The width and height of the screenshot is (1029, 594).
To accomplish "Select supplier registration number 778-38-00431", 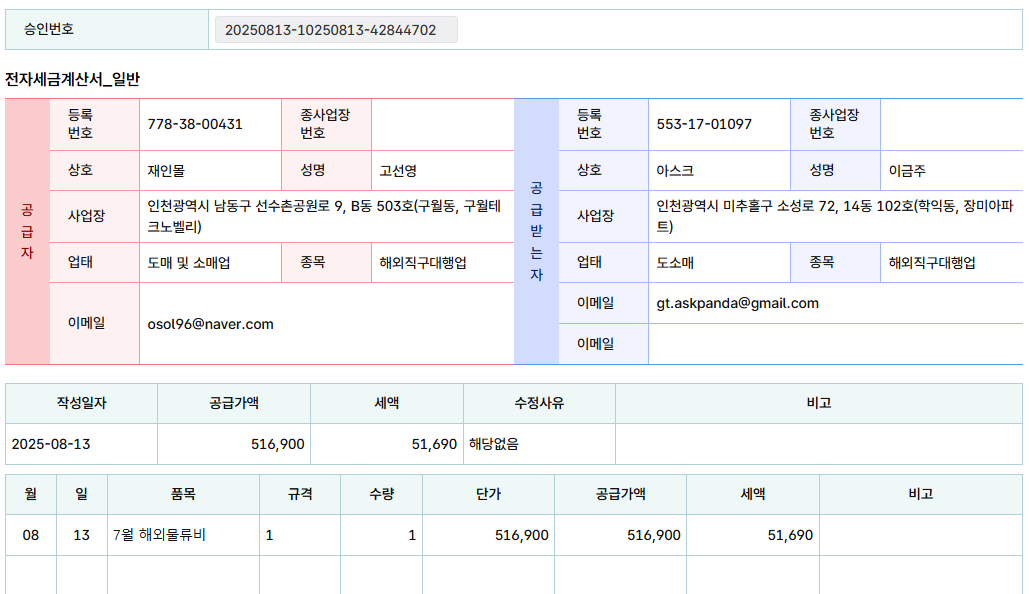I will (x=195, y=124).
